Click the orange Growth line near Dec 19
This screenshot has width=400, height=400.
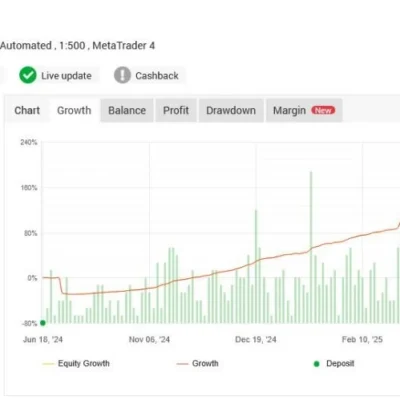(x=256, y=261)
